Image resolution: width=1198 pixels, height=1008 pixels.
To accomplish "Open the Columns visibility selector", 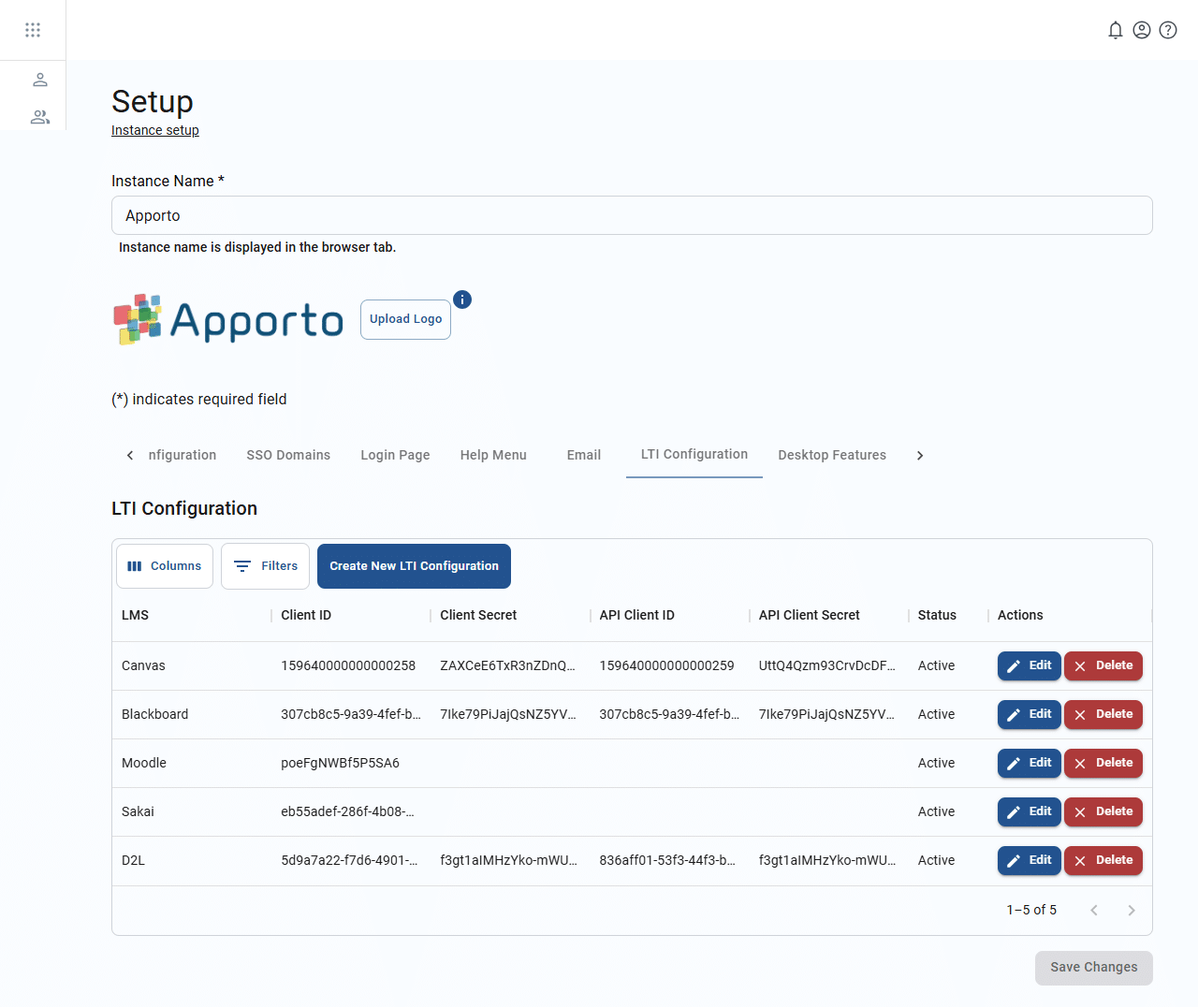I will tap(165, 566).
